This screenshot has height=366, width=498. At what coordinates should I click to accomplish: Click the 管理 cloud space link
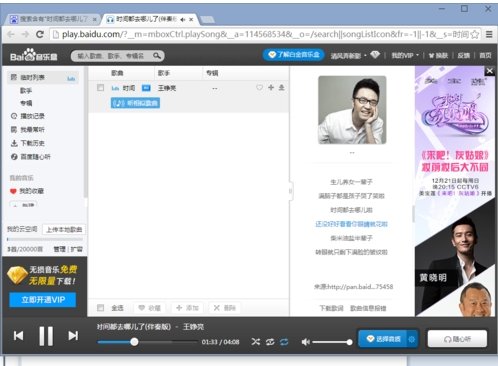(x=59, y=249)
